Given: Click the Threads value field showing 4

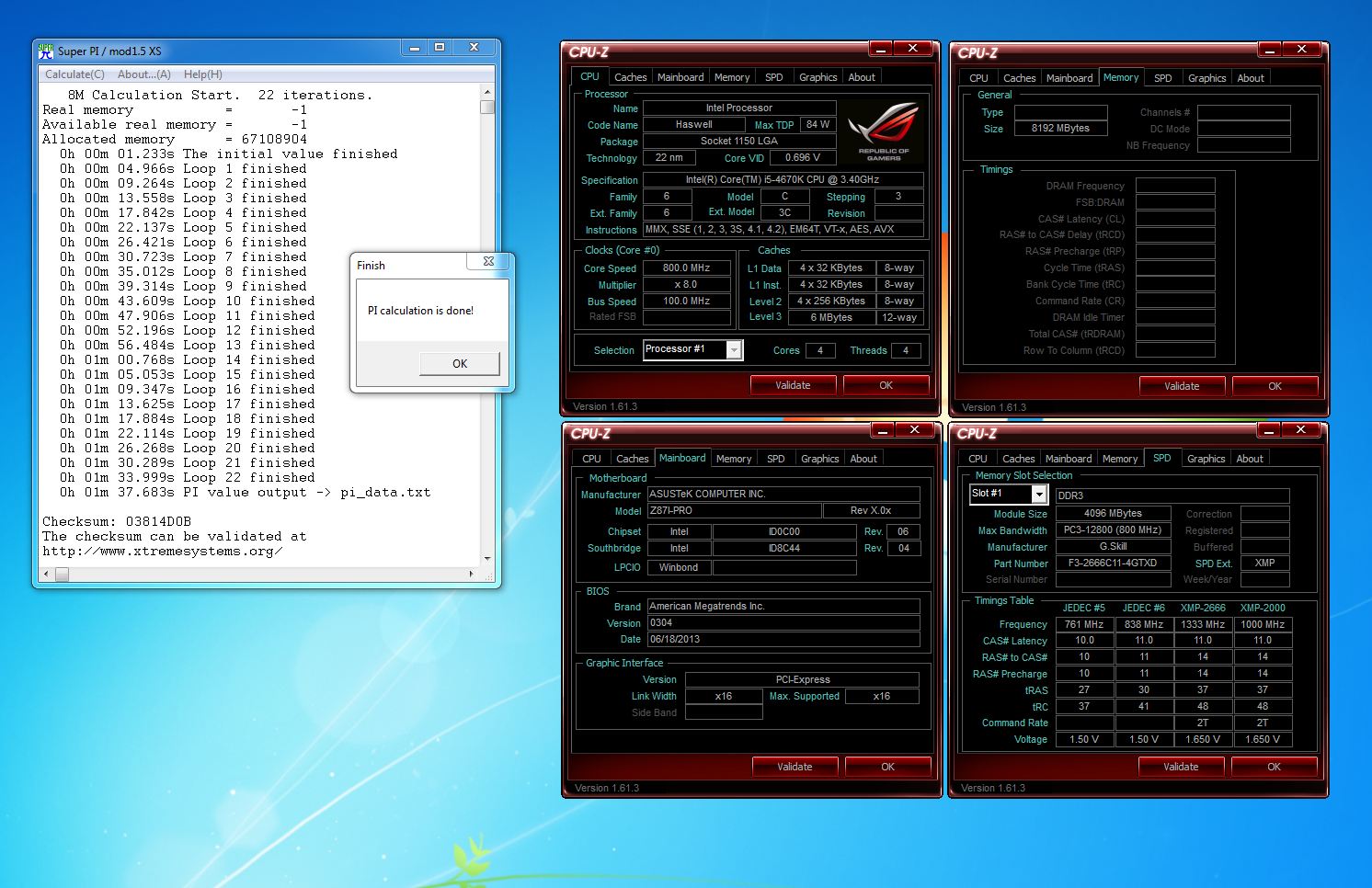Looking at the screenshot, I should (x=906, y=350).
